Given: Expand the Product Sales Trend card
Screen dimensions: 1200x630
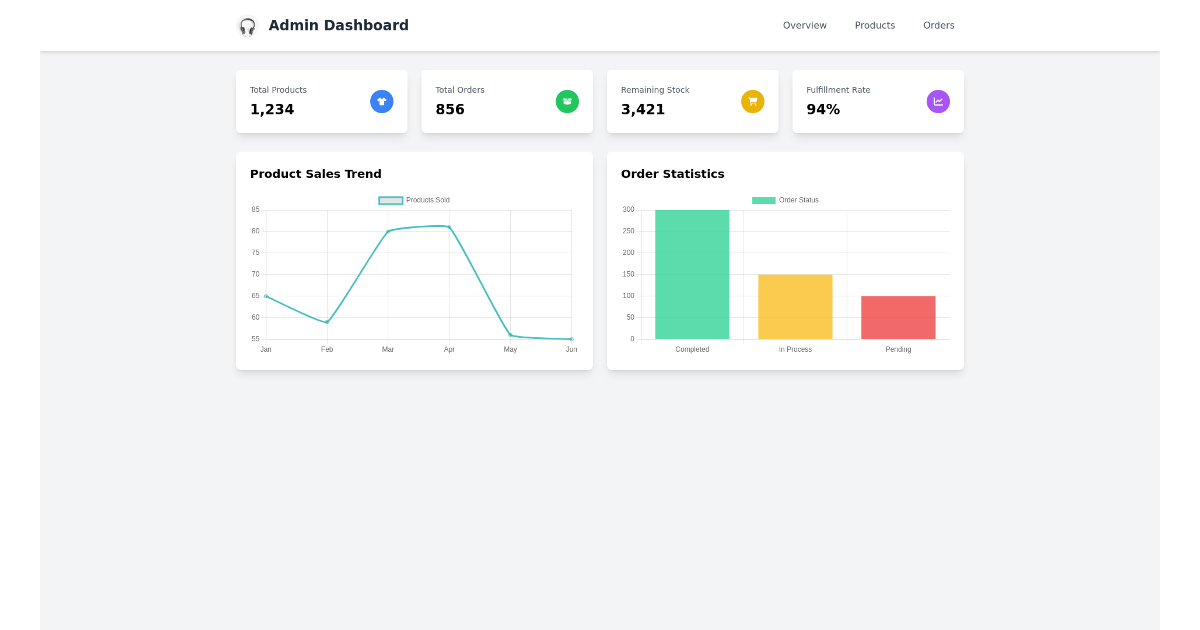Looking at the screenshot, I should coord(316,173).
